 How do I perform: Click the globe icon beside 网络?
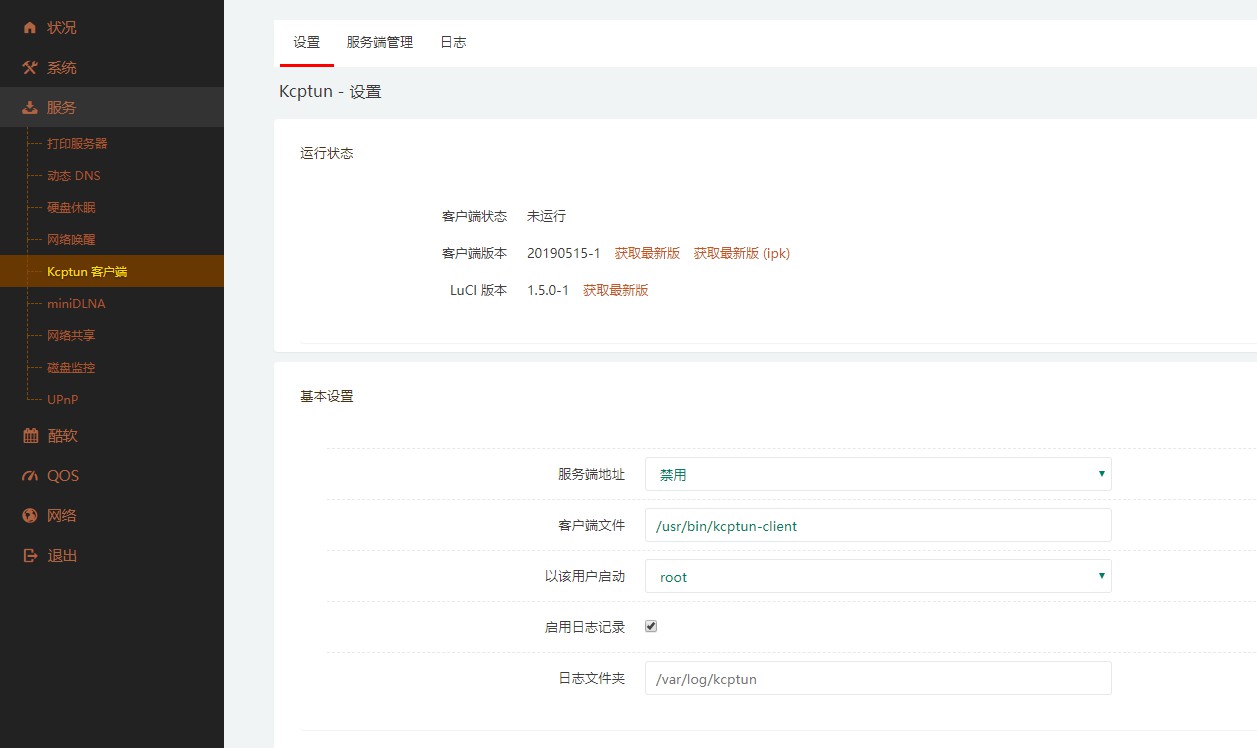pyautogui.click(x=30, y=515)
